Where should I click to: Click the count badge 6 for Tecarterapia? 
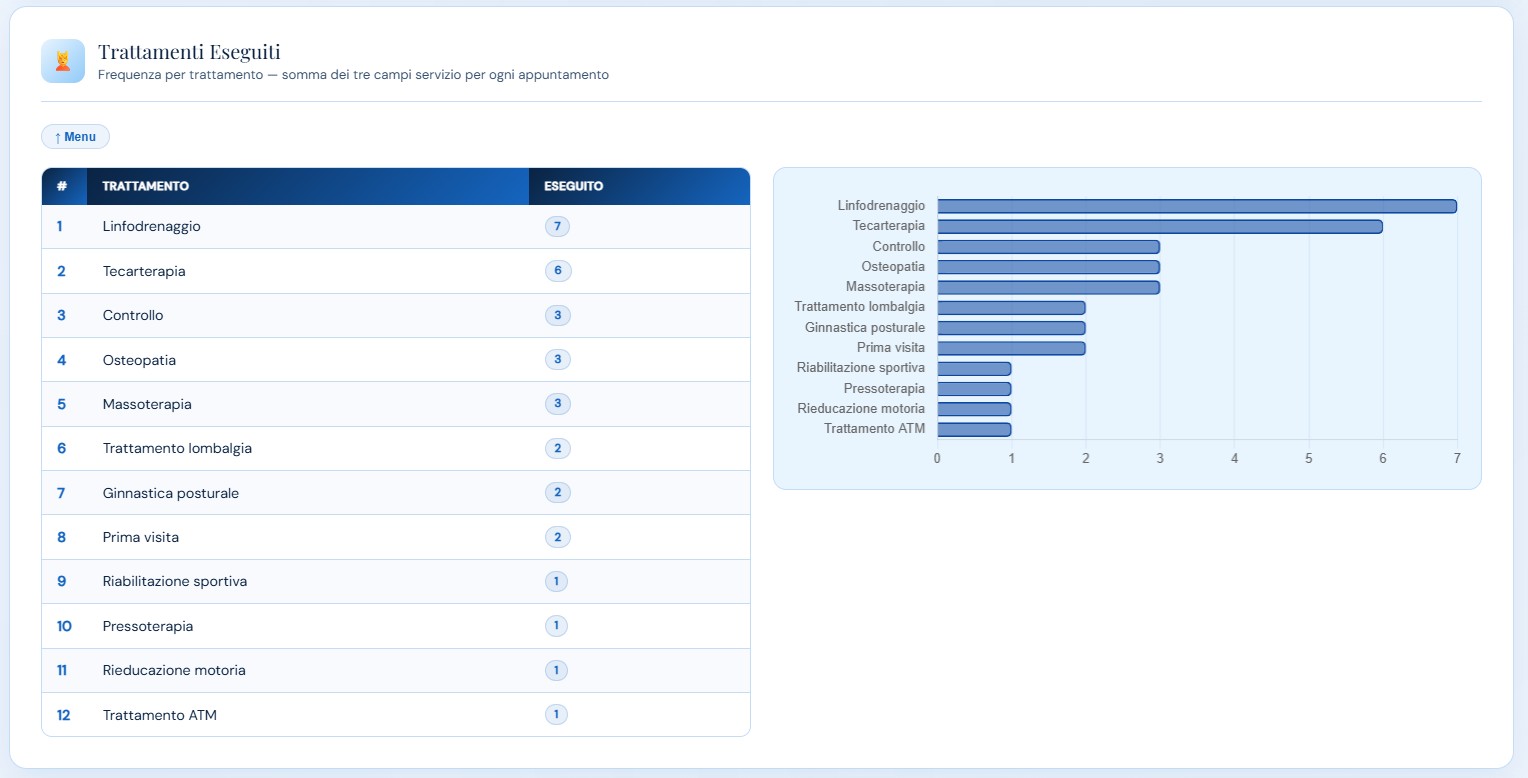(558, 271)
